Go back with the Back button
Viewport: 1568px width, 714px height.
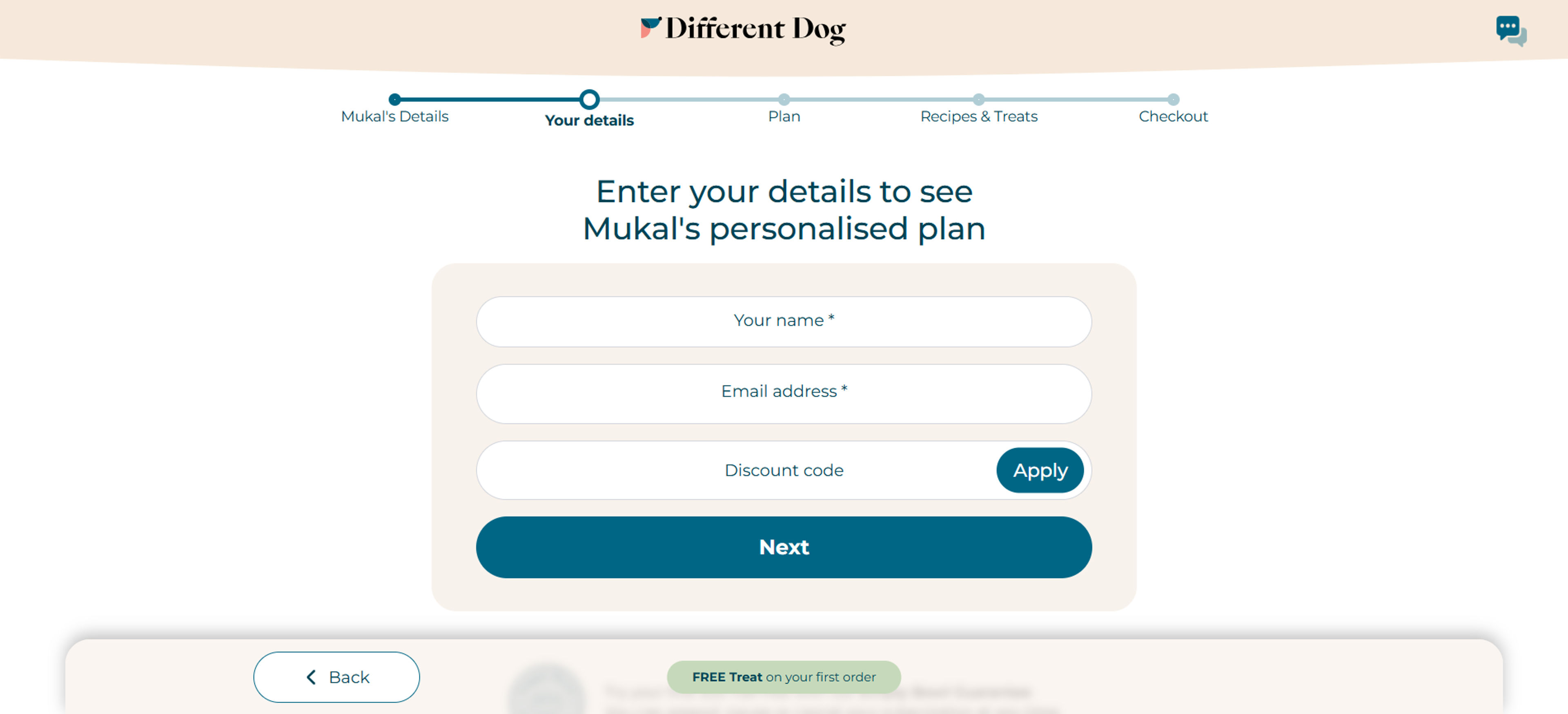[x=336, y=677]
